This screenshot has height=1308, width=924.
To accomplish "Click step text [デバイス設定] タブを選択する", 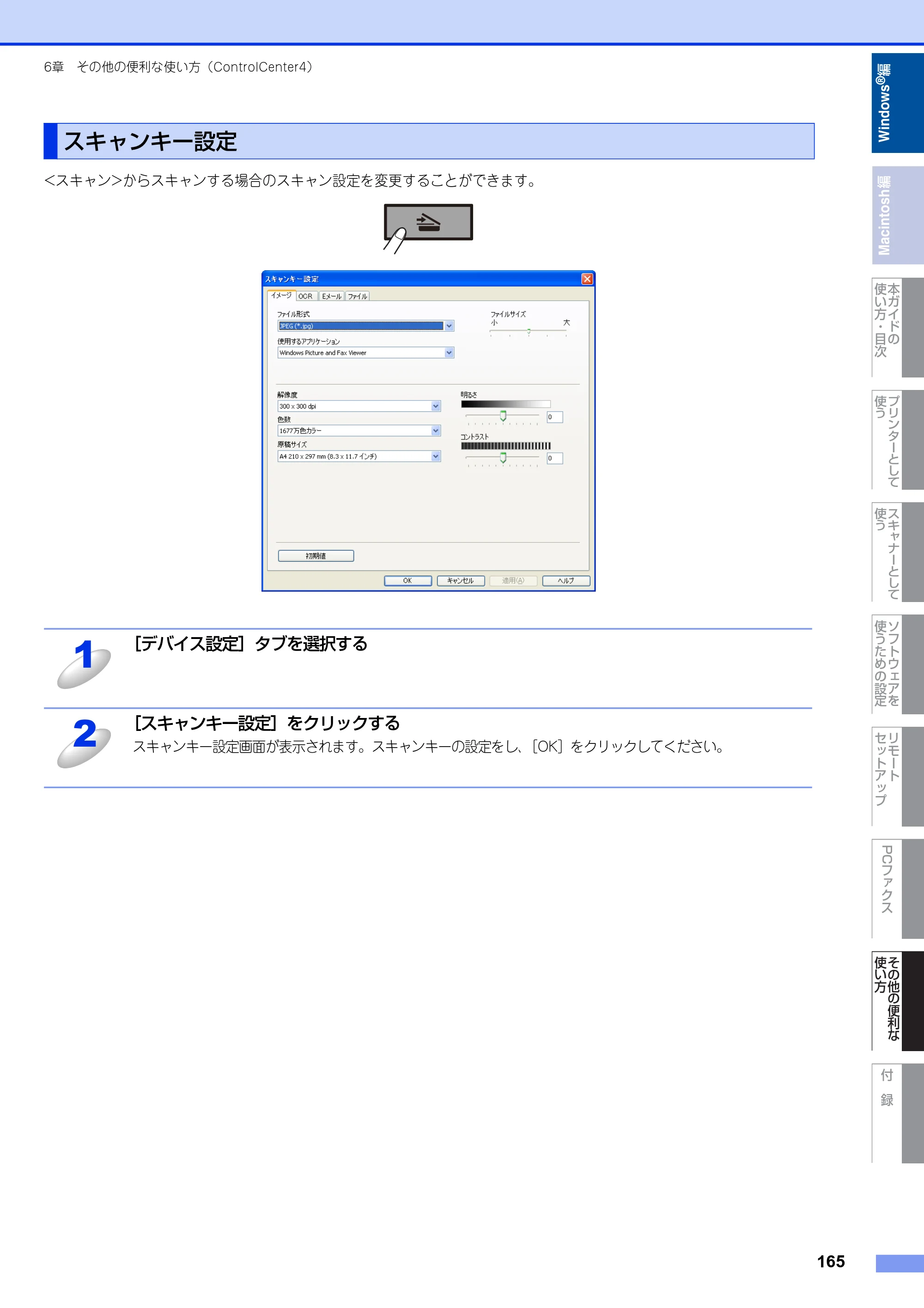I will click(x=251, y=644).
